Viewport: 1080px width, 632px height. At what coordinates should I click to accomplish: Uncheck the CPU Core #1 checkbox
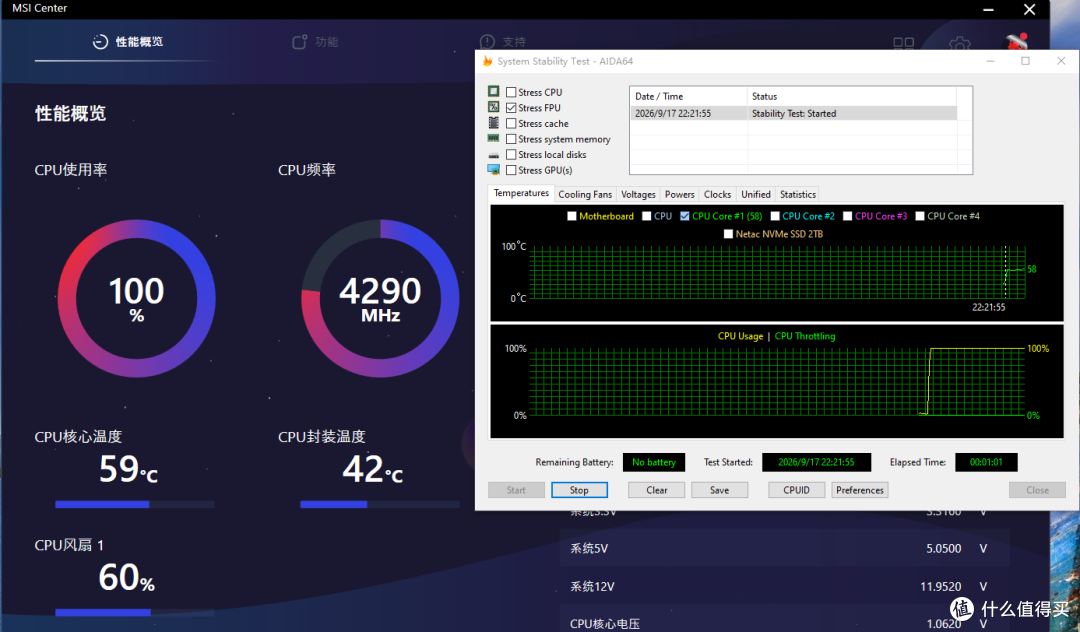click(x=685, y=216)
